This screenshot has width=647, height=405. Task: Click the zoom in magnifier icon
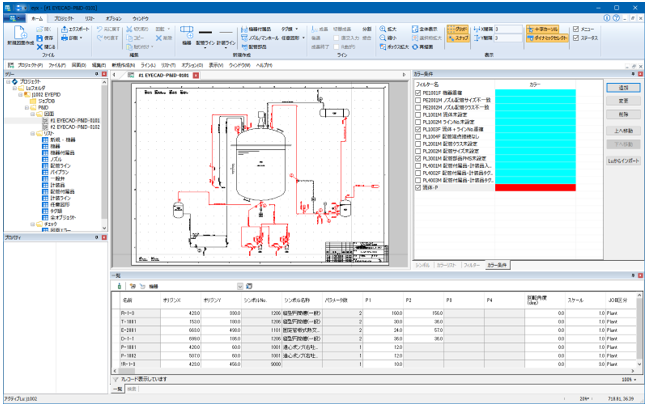(383, 29)
